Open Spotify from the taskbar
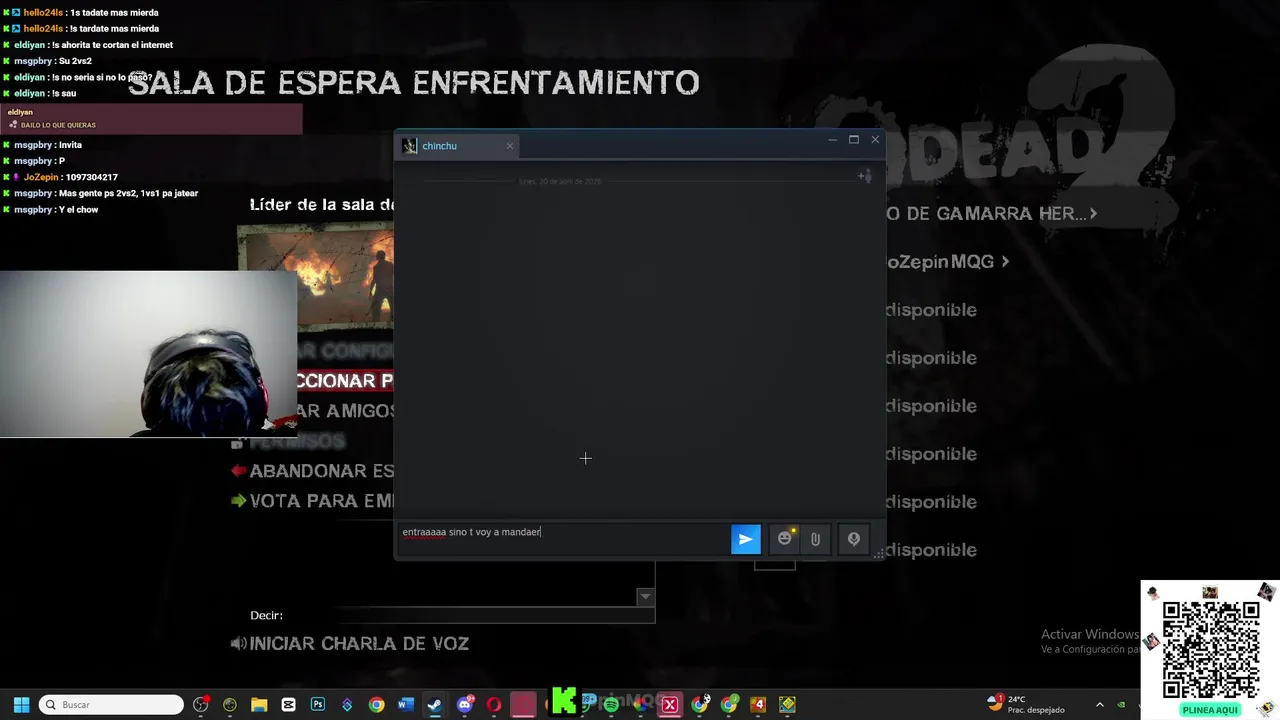 click(611, 705)
